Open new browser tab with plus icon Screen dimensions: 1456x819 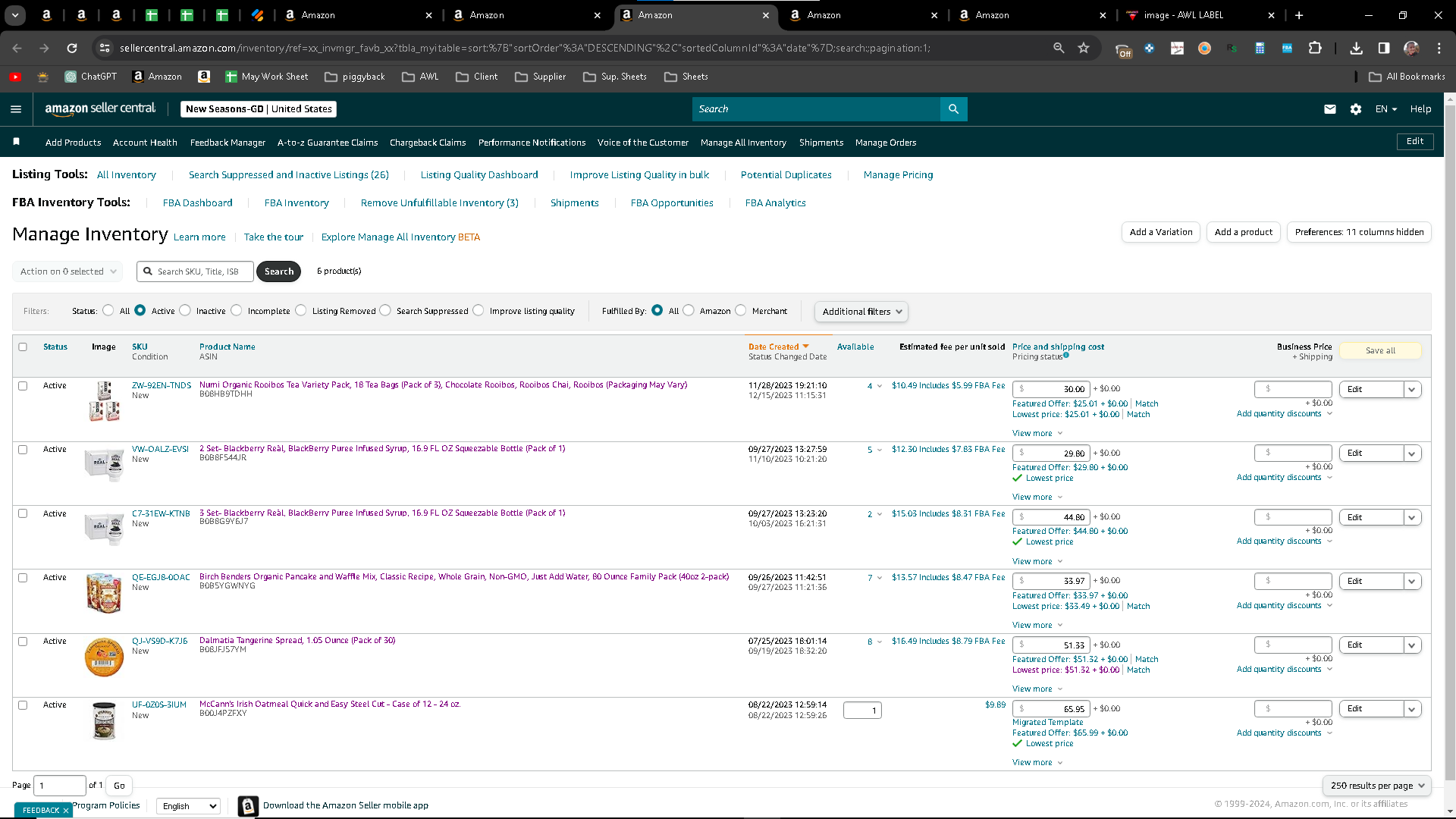point(1299,15)
